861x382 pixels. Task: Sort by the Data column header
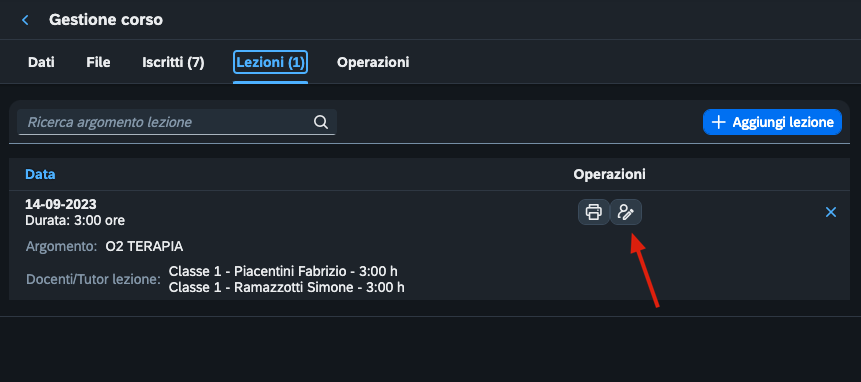[40, 175]
